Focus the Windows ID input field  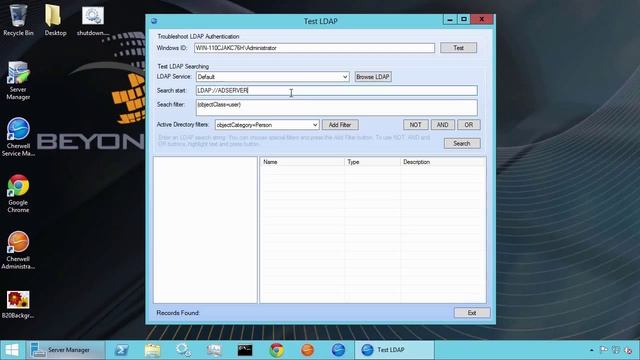click(314, 48)
